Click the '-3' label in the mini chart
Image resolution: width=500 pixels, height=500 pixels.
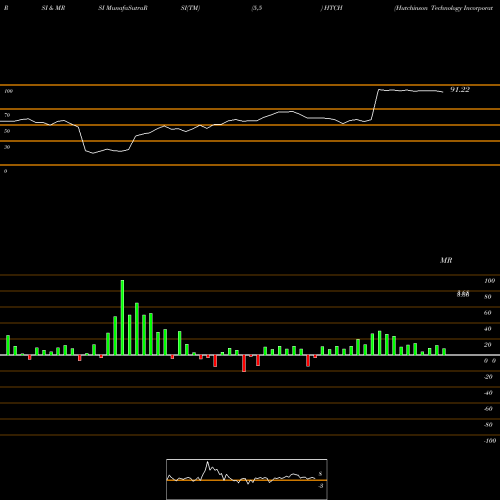[x=321, y=486]
